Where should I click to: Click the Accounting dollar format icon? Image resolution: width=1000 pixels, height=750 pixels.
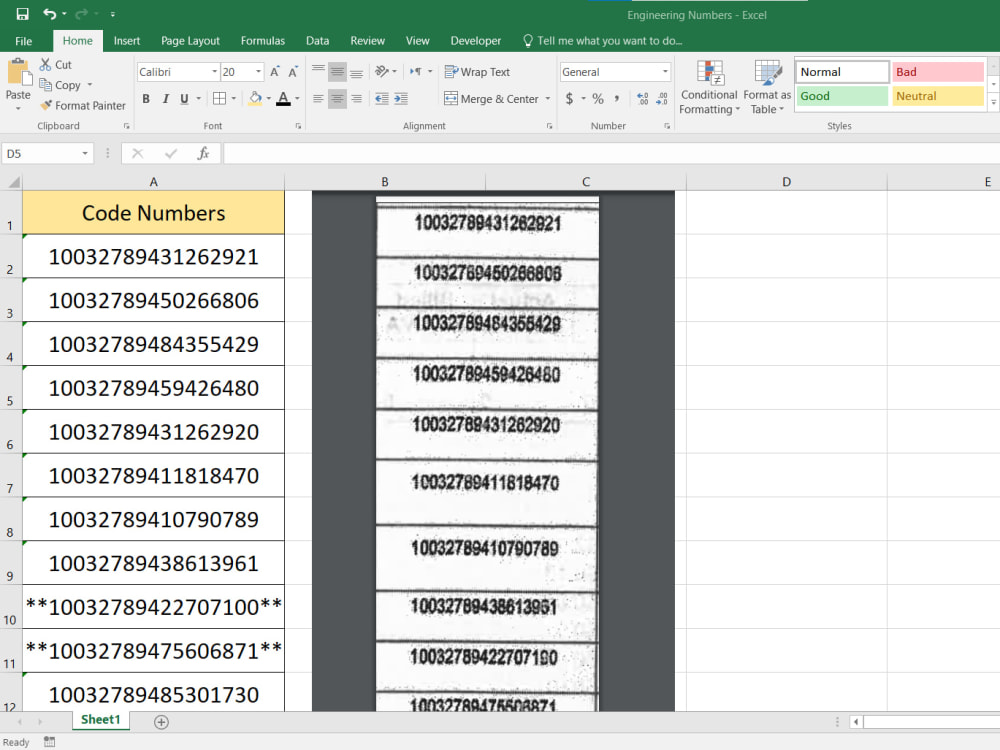[570, 98]
